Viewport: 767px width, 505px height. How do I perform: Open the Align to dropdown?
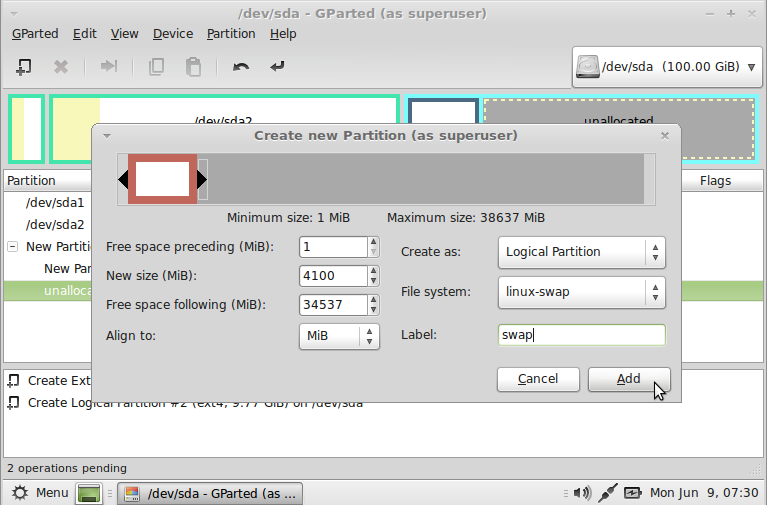coord(339,336)
